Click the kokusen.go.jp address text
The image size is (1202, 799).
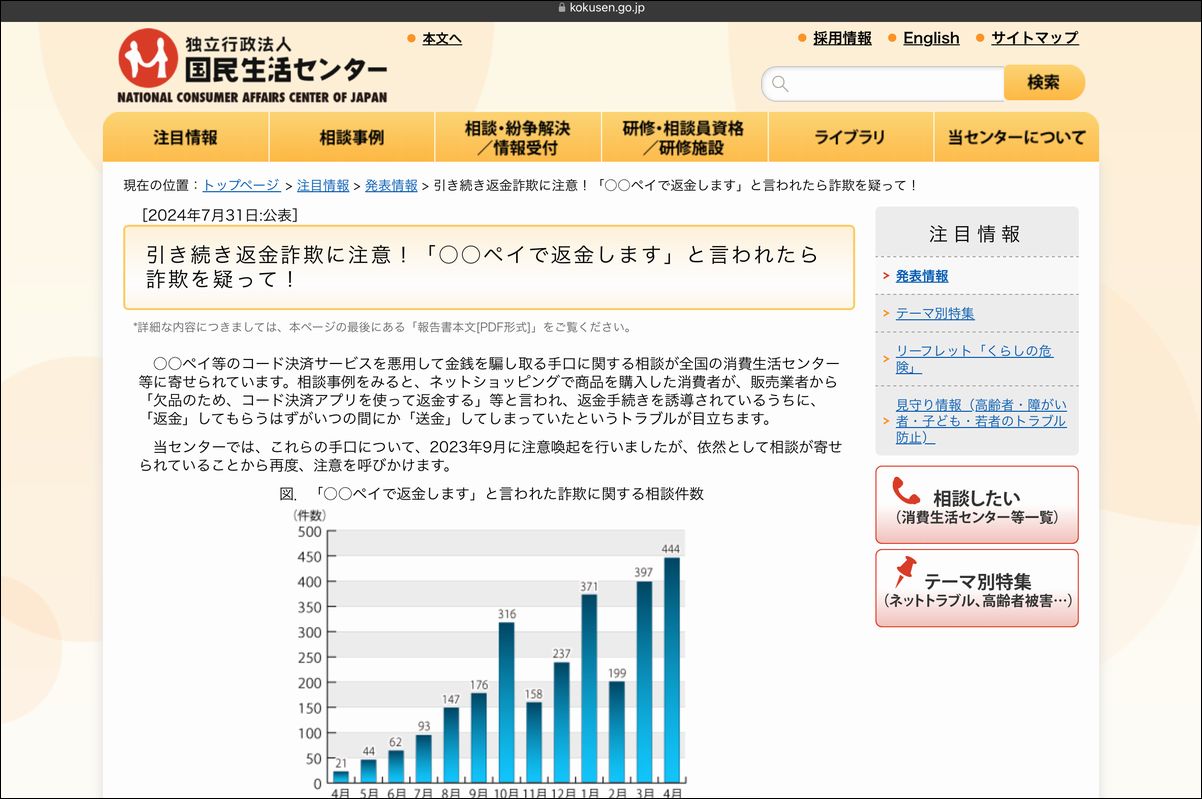607,8
